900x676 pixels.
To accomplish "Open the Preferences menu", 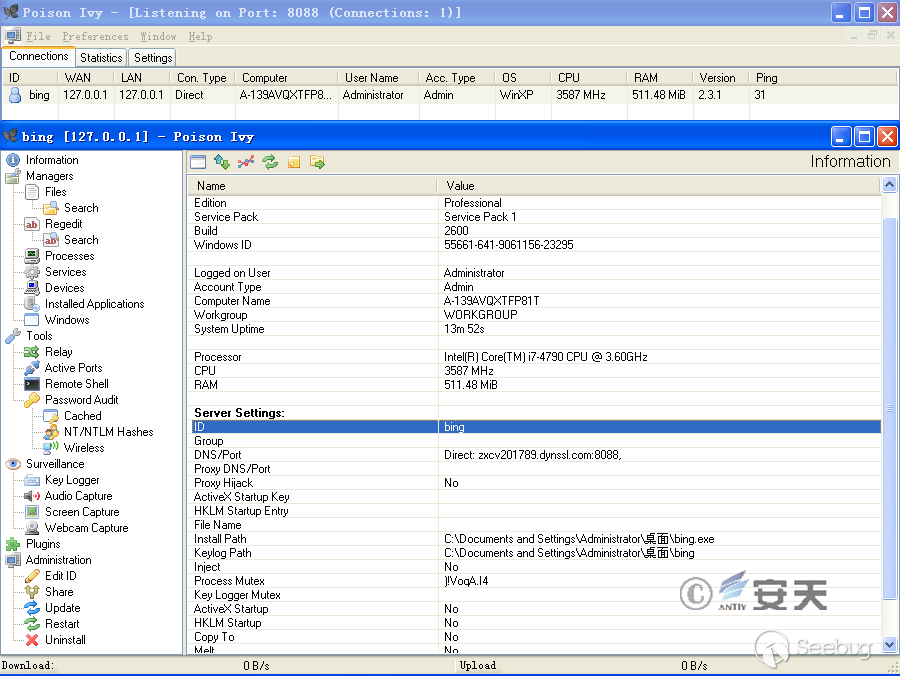I will [x=95, y=36].
